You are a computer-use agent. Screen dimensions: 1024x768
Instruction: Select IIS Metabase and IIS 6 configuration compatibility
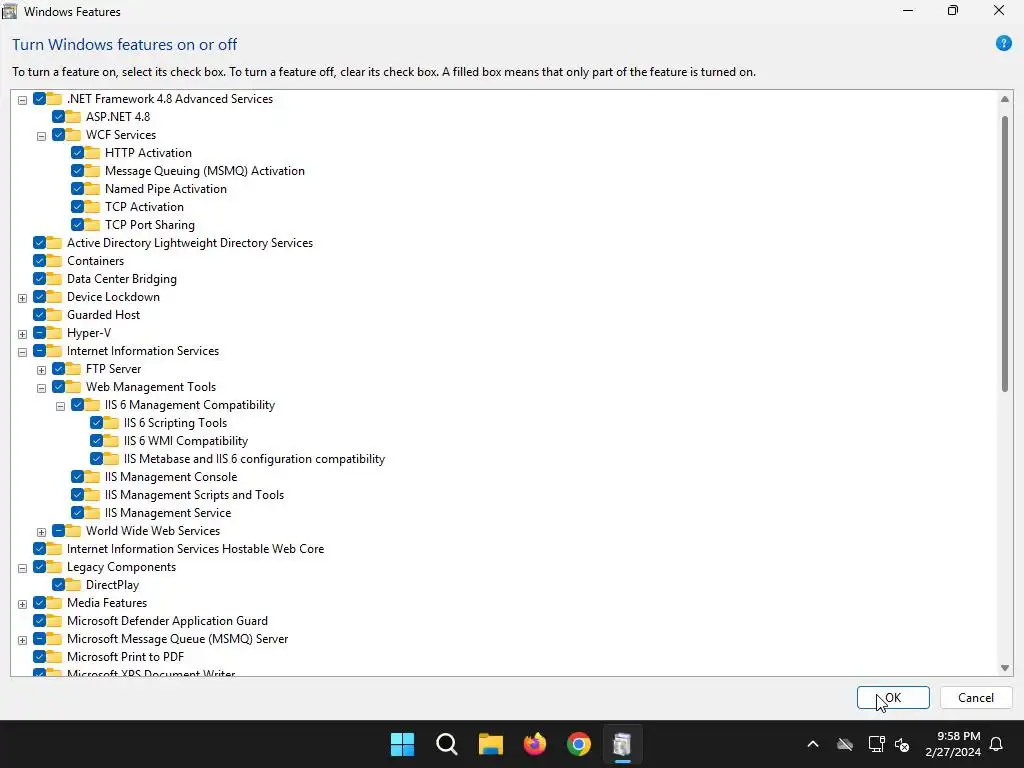pos(254,458)
